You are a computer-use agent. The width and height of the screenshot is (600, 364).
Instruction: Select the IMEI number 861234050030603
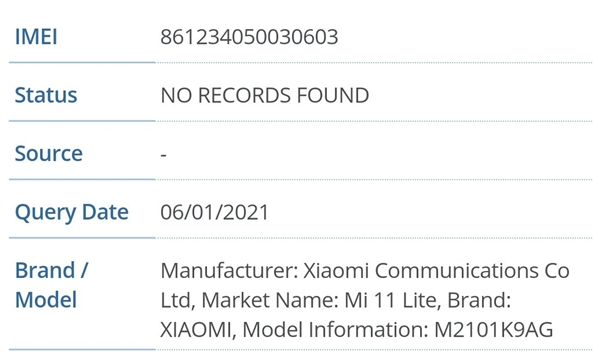(x=249, y=37)
